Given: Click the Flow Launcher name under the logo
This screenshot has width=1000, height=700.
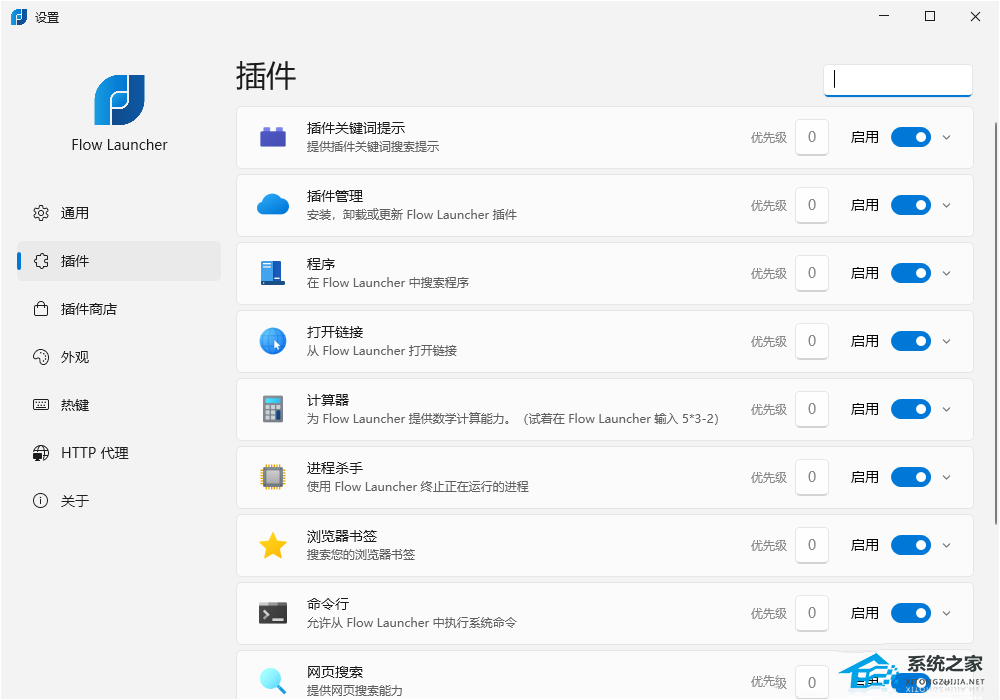Looking at the screenshot, I should coord(119,145).
